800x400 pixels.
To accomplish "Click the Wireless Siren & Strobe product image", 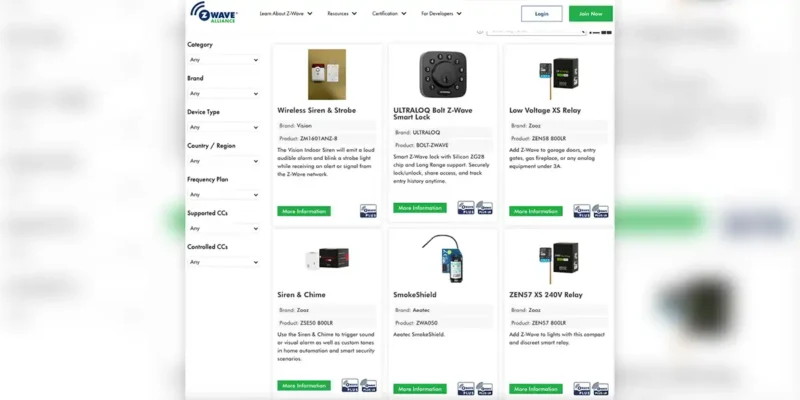I will click(x=327, y=74).
